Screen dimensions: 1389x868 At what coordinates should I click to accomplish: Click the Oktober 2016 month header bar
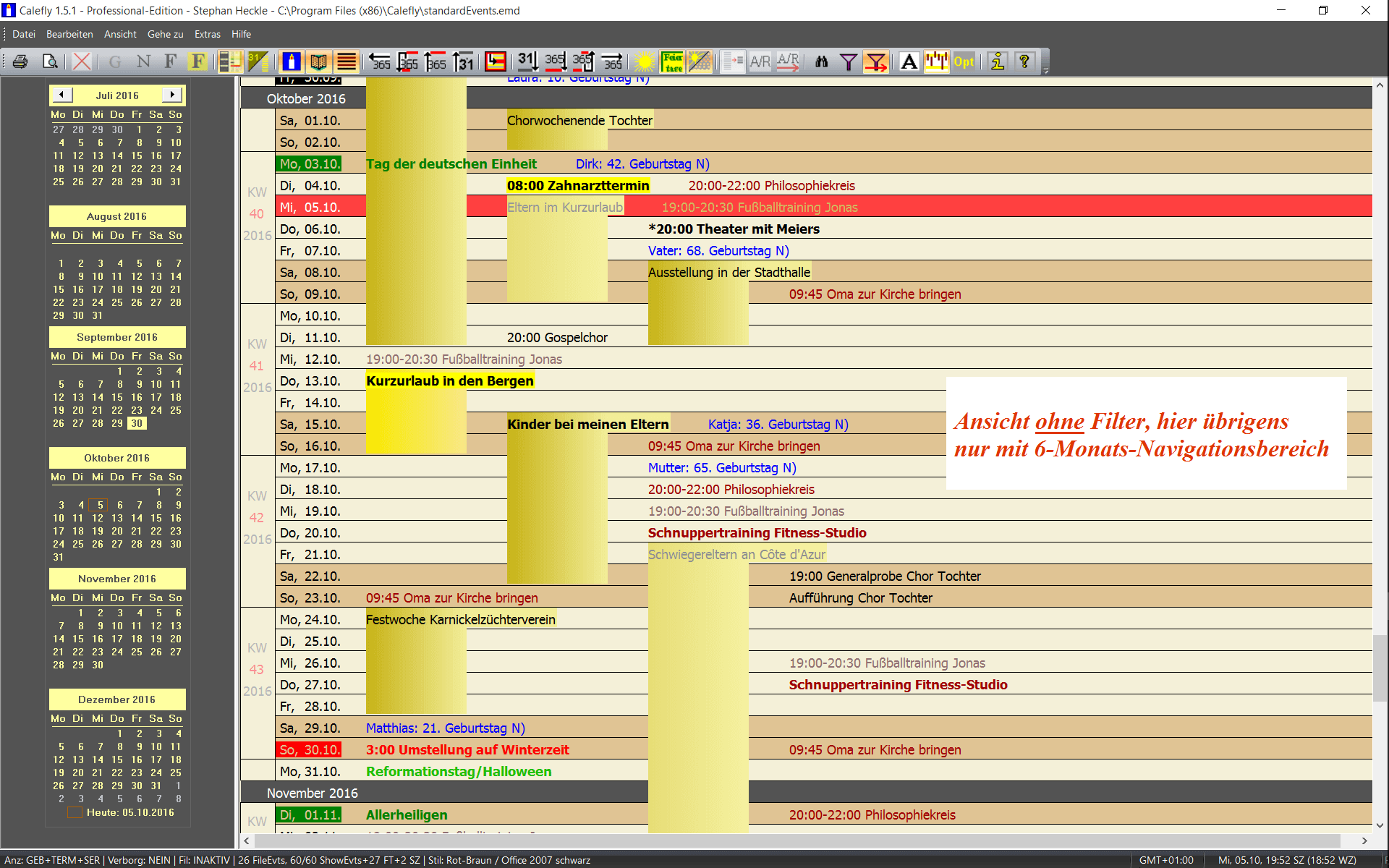click(x=806, y=98)
